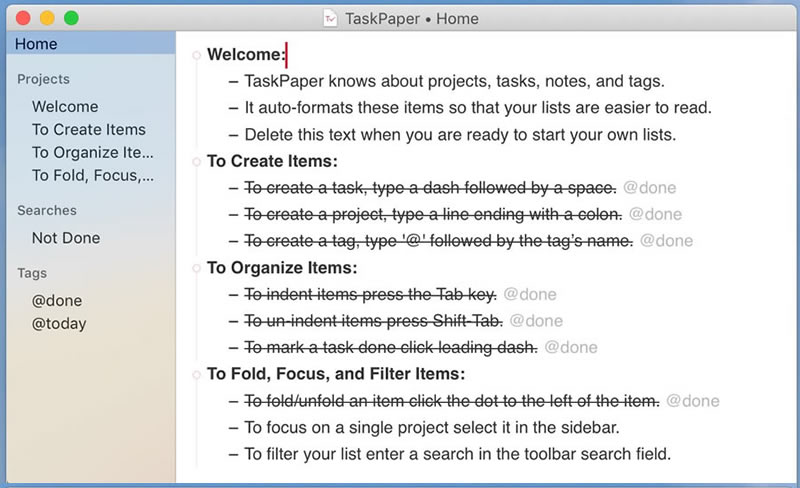Fold the Welcome project using its dot
800x488 pixels.
[196, 55]
